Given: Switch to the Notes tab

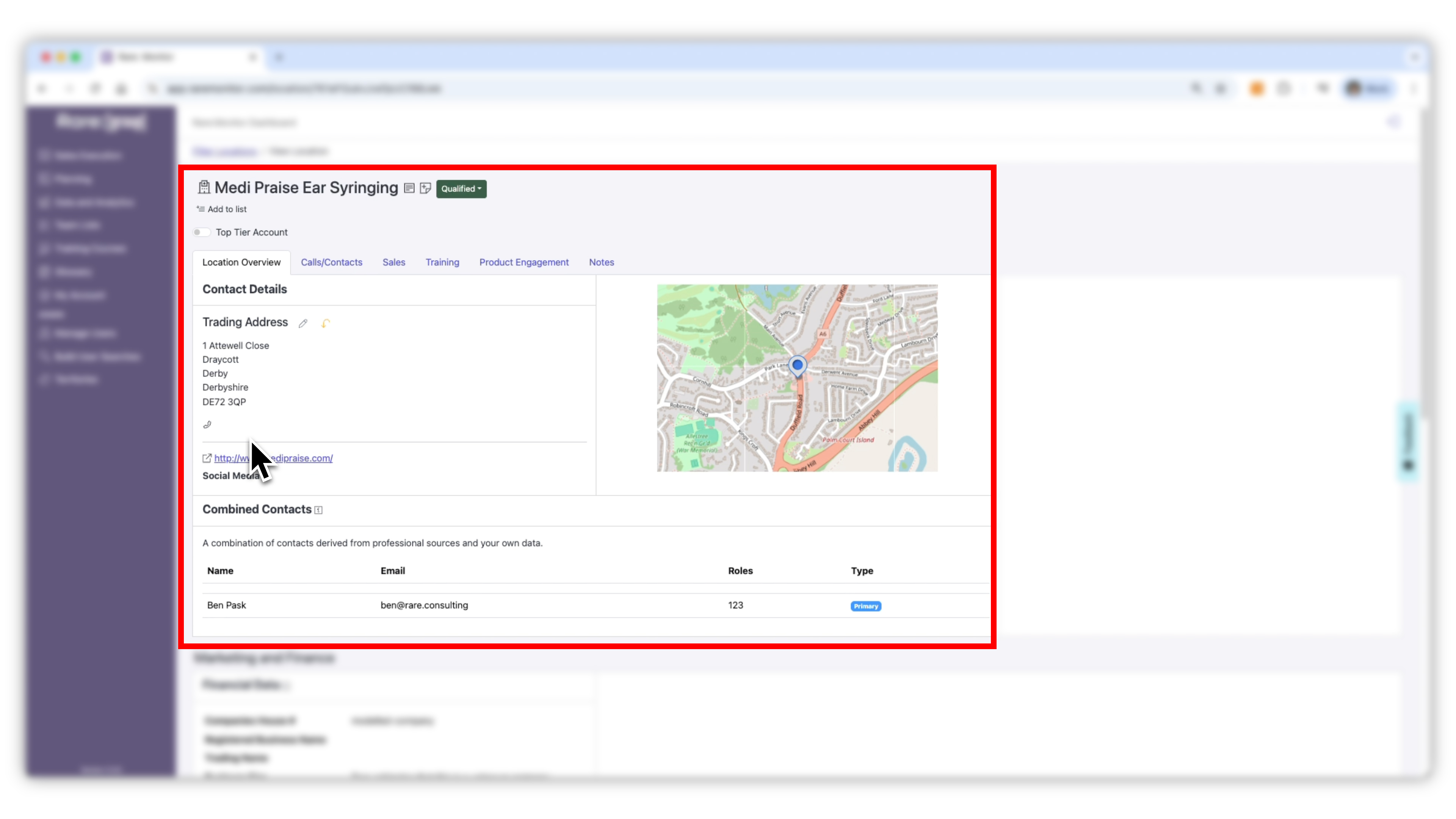Looking at the screenshot, I should coord(601,262).
